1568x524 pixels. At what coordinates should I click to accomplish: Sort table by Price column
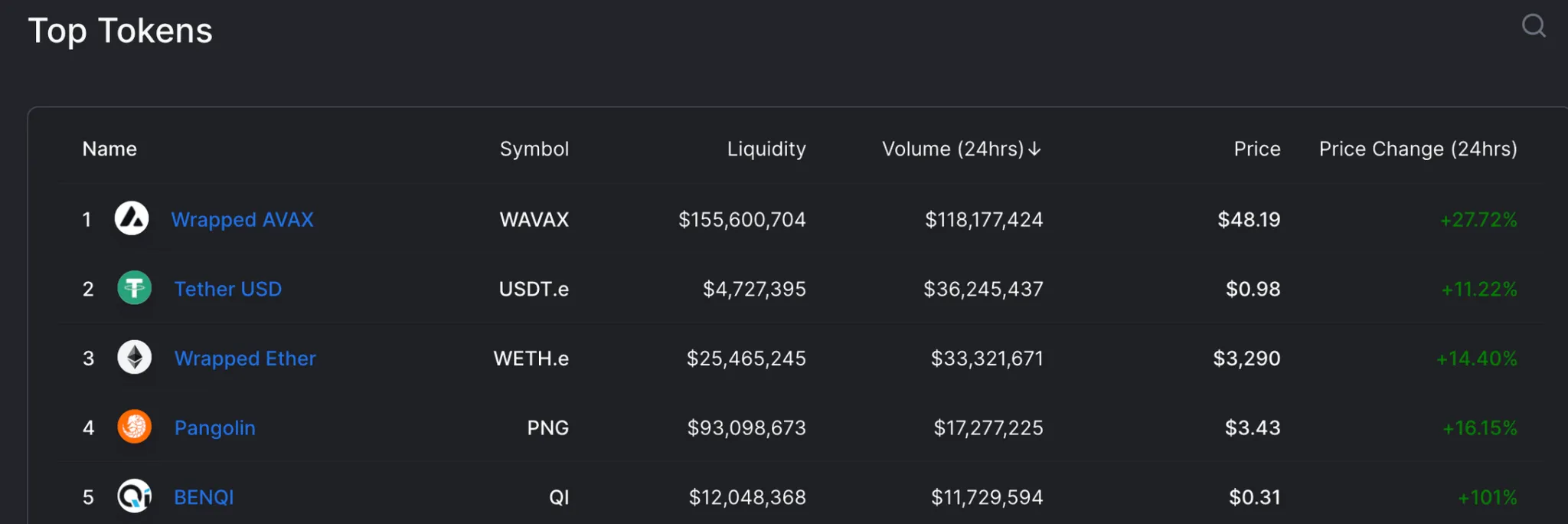point(1256,149)
